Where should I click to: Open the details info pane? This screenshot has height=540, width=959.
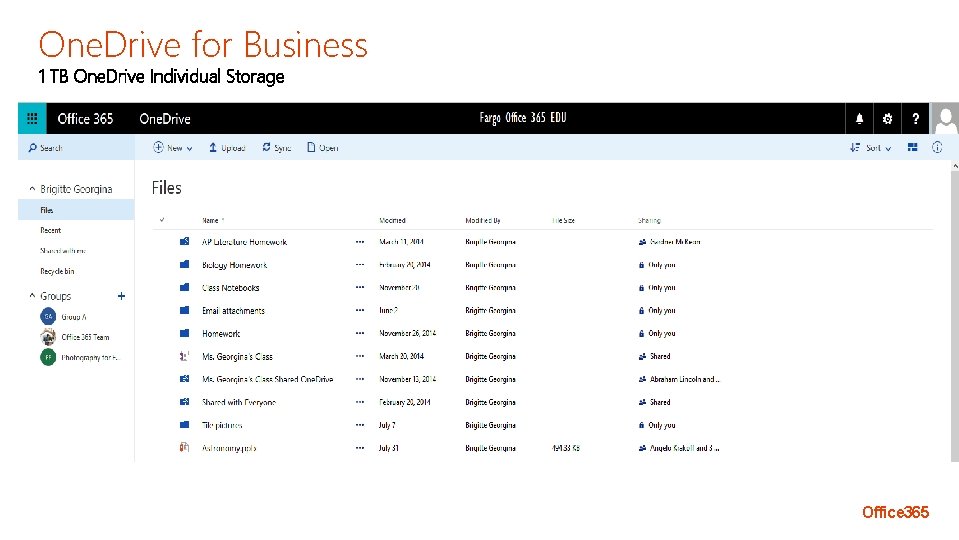pos(937,147)
